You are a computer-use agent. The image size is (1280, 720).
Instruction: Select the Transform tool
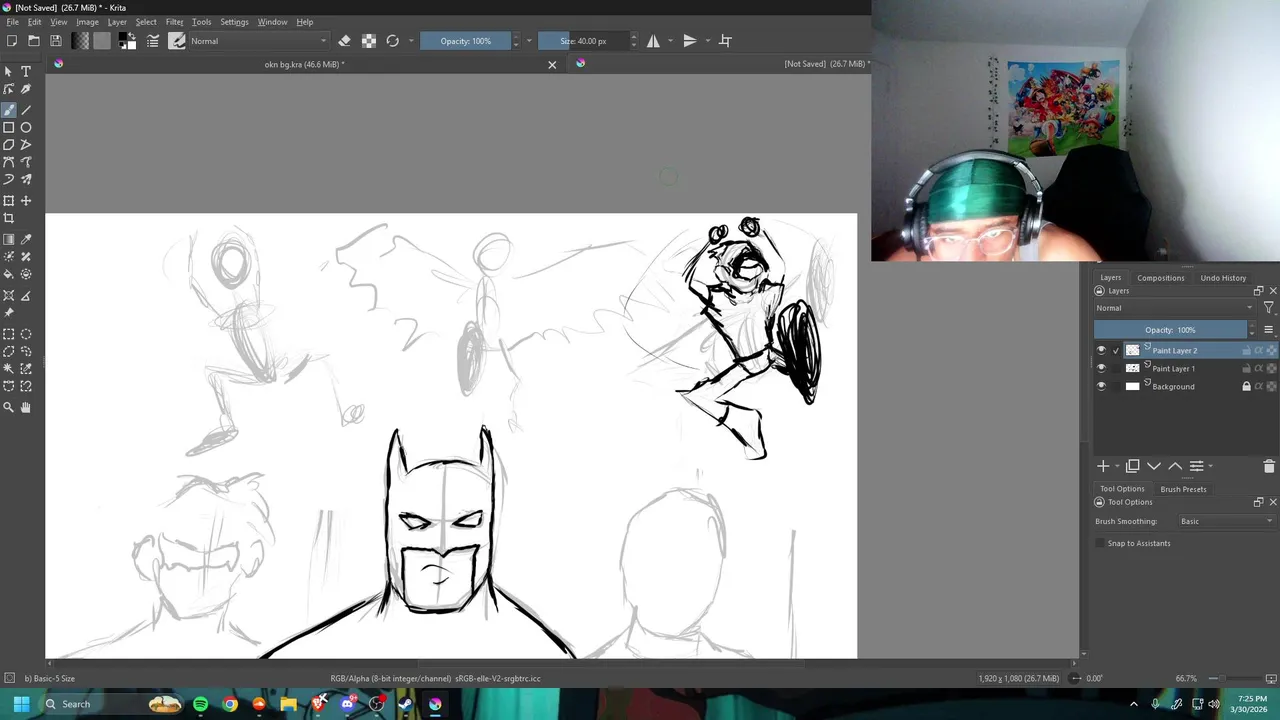point(9,201)
